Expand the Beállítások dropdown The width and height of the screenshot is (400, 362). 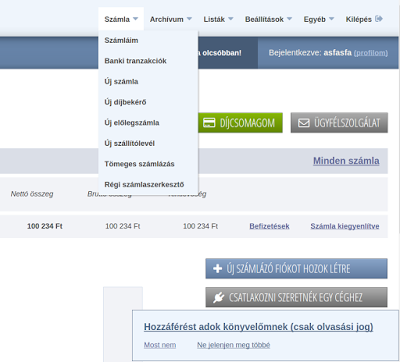tap(268, 19)
